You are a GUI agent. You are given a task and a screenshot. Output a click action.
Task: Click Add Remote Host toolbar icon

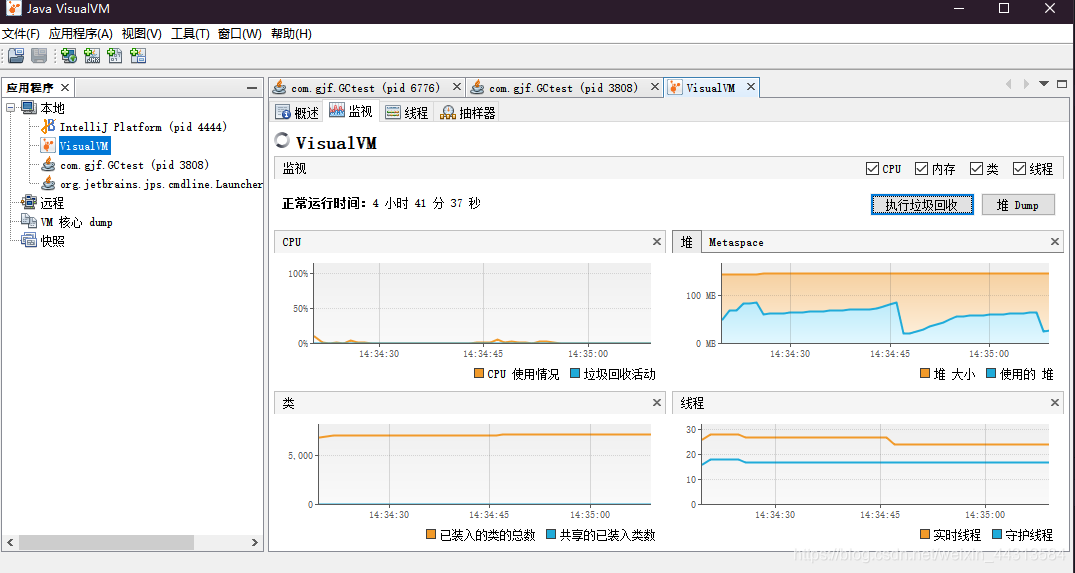[x=69, y=56]
